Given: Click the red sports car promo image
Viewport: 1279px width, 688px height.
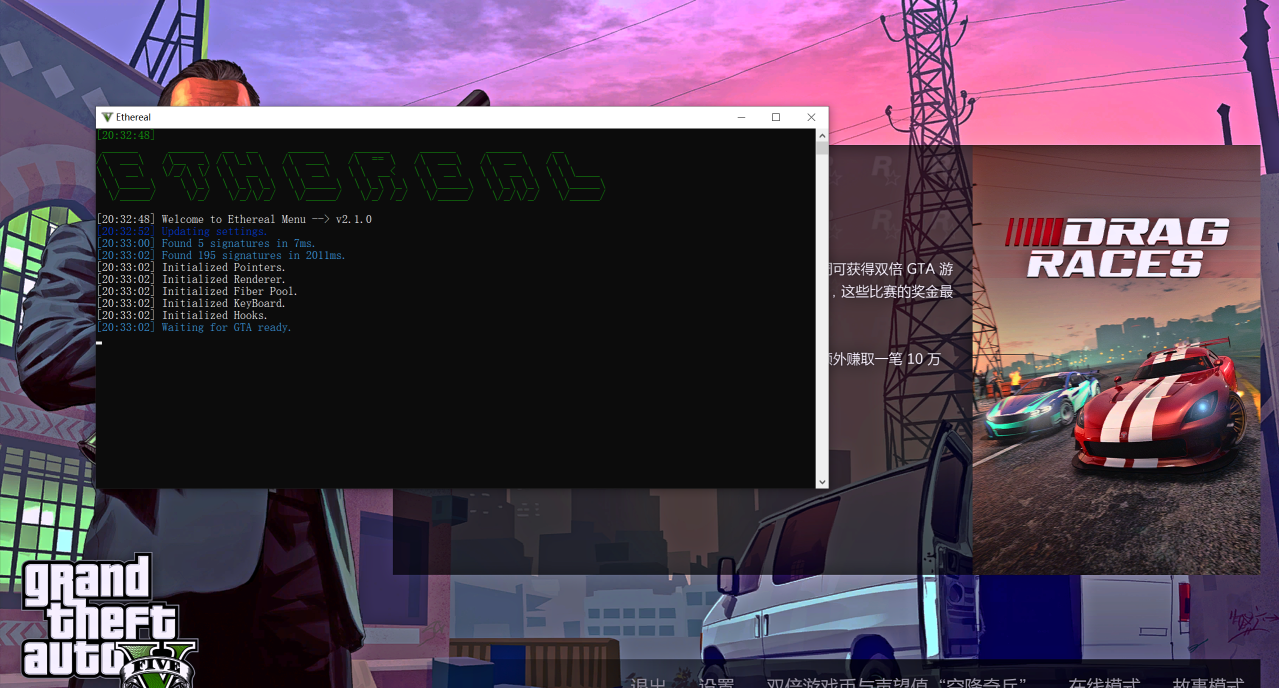Looking at the screenshot, I should (1160, 410).
